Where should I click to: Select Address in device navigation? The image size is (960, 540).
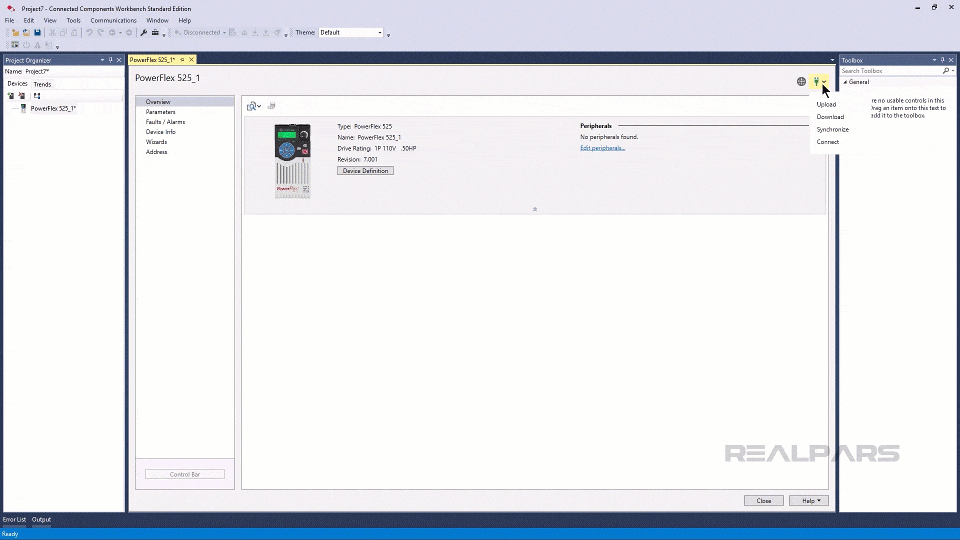(x=156, y=152)
